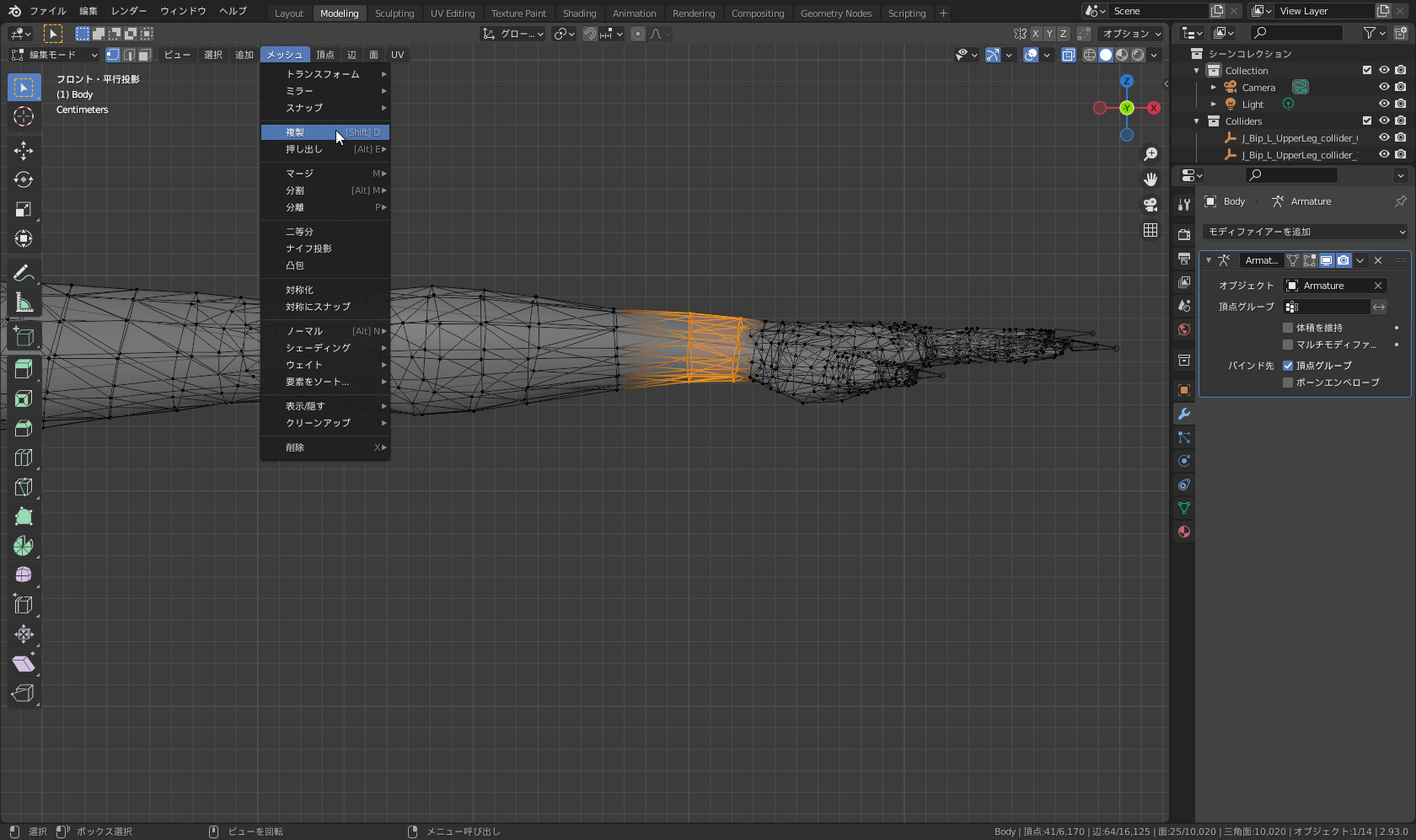The image size is (1416, 840).
Task: Hide the Camera object with eye icon
Action: pos(1383,87)
